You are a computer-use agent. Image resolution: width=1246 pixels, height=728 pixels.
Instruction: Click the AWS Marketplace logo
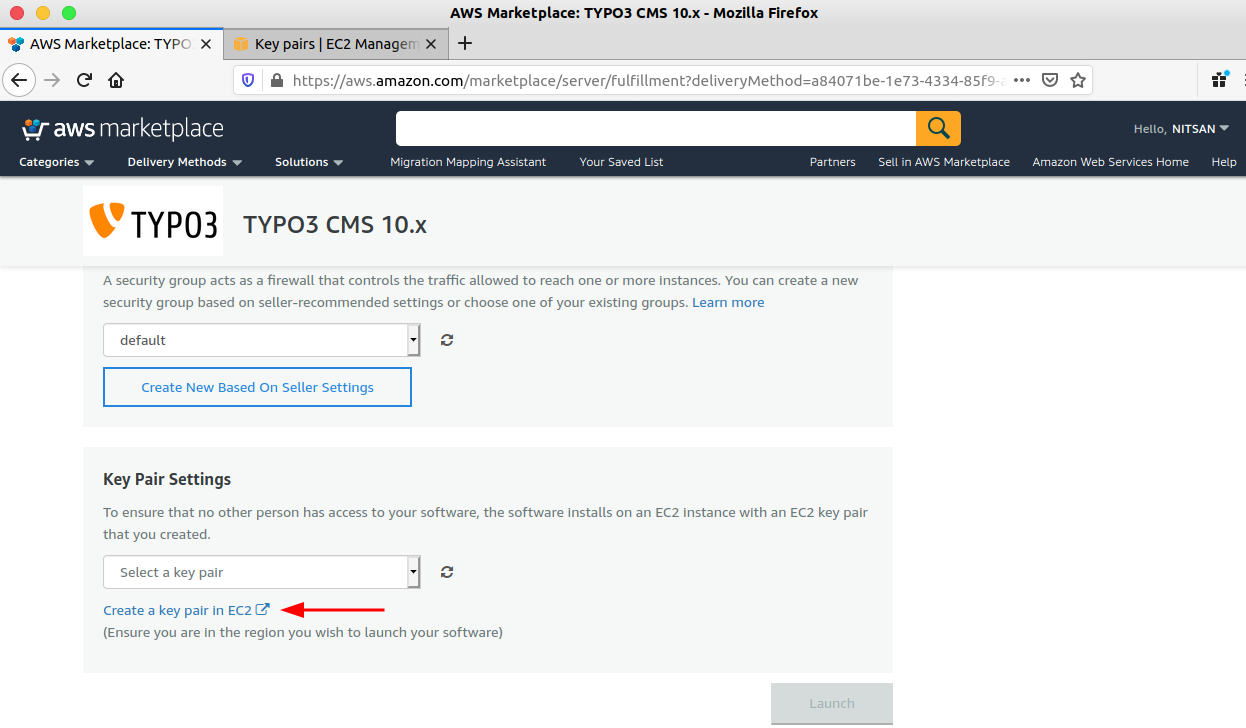click(x=123, y=129)
